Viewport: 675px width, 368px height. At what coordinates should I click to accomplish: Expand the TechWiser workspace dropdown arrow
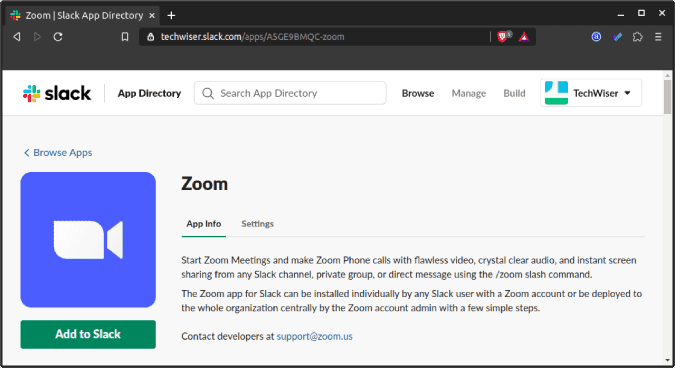(628, 93)
